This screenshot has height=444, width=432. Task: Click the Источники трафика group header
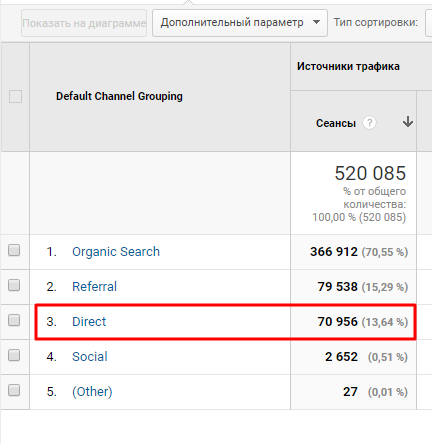[348, 66]
